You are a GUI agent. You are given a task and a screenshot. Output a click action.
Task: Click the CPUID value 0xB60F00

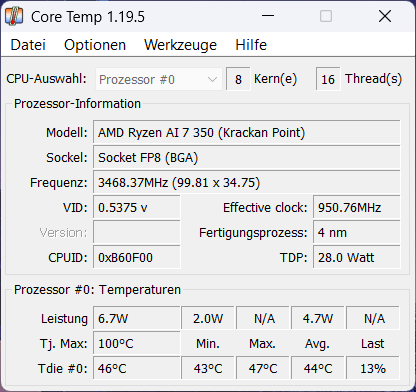pyautogui.click(x=137, y=257)
